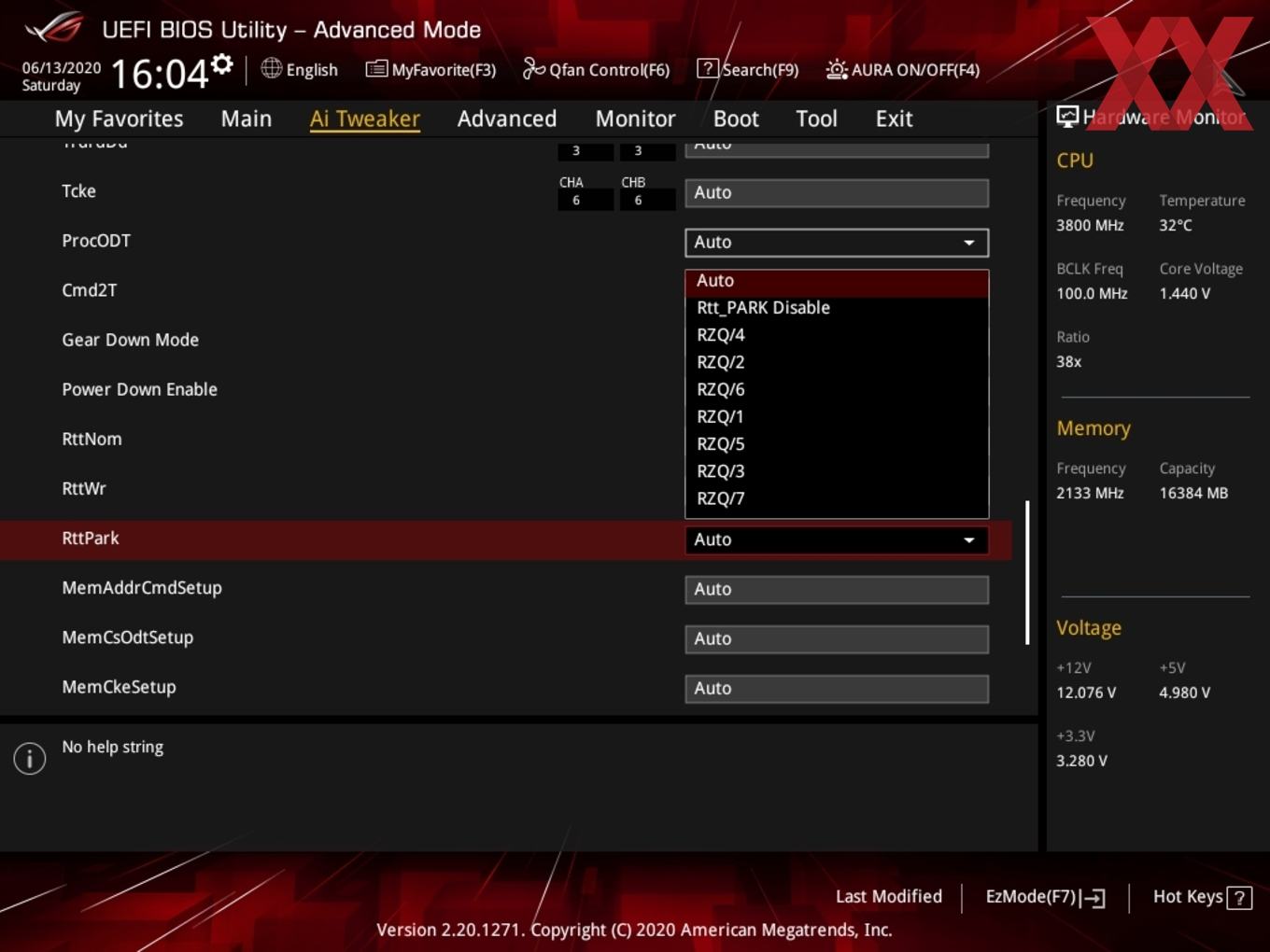The width and height of the screenshot is (1270, 952).
Task: Select the RttPark setting row
Action: point(506,539)
